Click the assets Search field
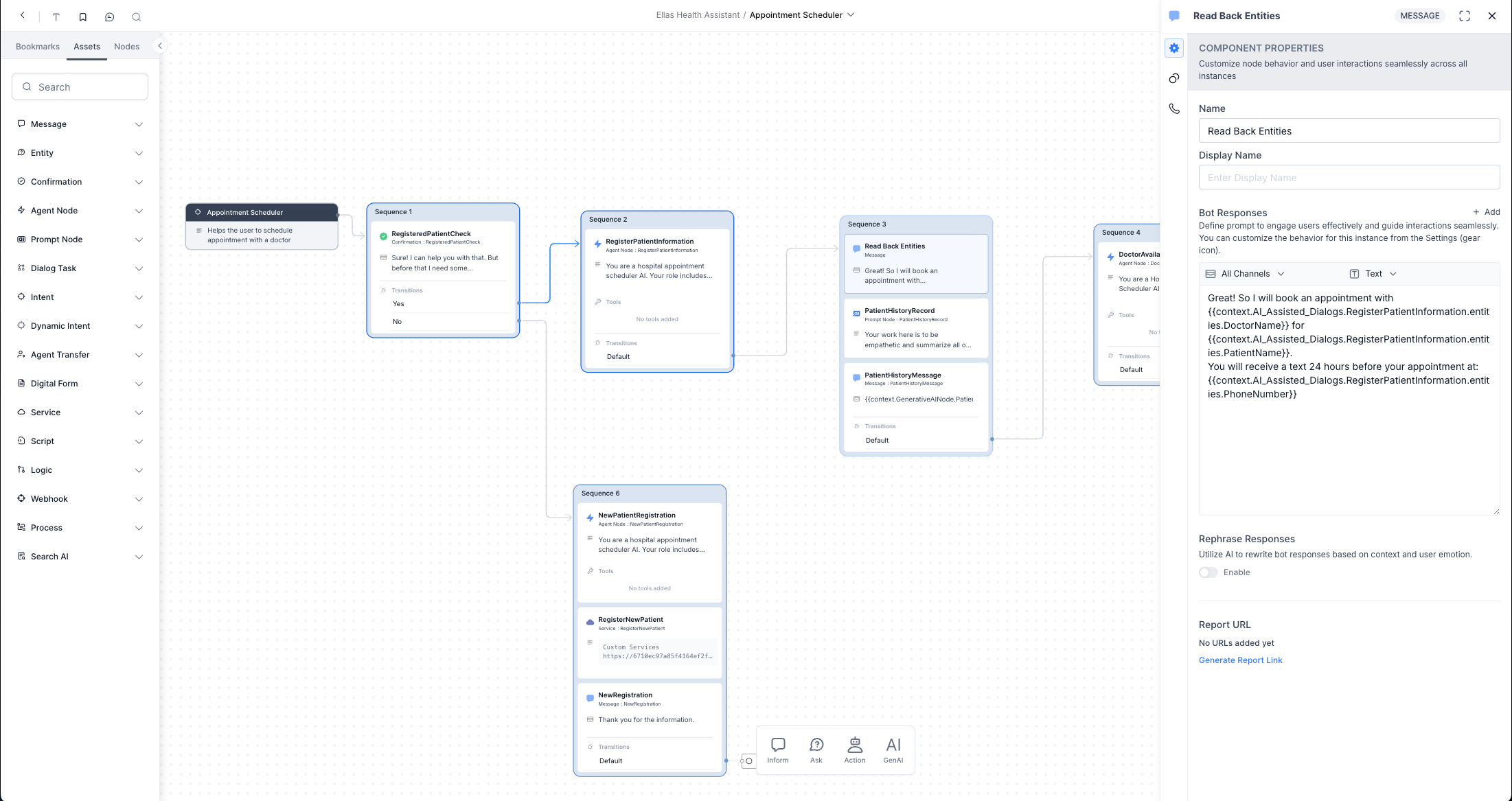1512x801 pixels. point(80,87)
